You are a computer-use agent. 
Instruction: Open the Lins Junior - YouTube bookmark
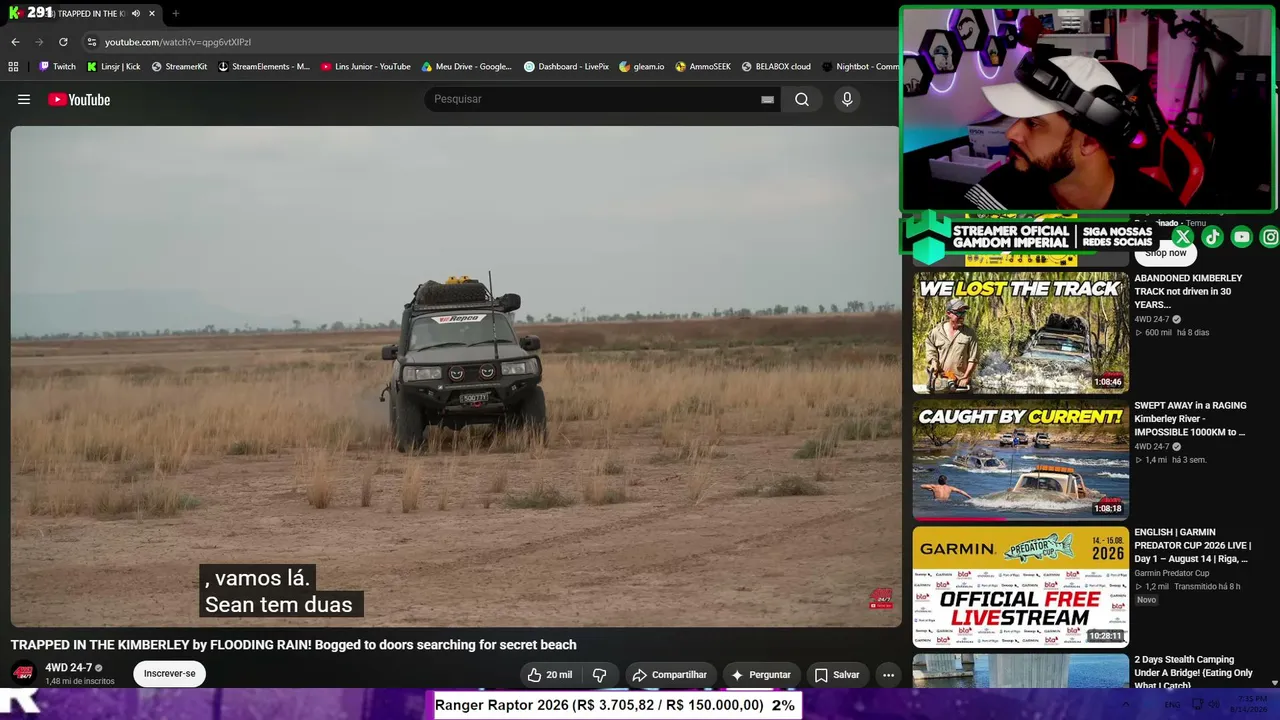pyautogui.click(x=365, y=67)
